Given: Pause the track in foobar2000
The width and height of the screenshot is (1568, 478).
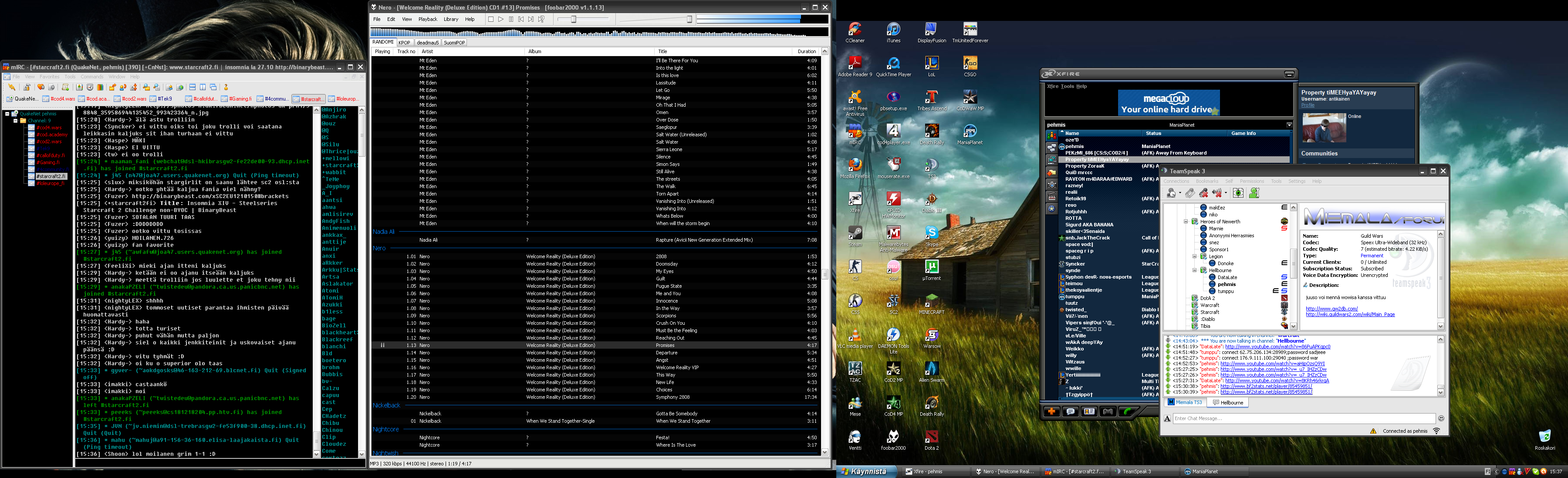Looking at the screenshot, I should [x=511, y=20].
